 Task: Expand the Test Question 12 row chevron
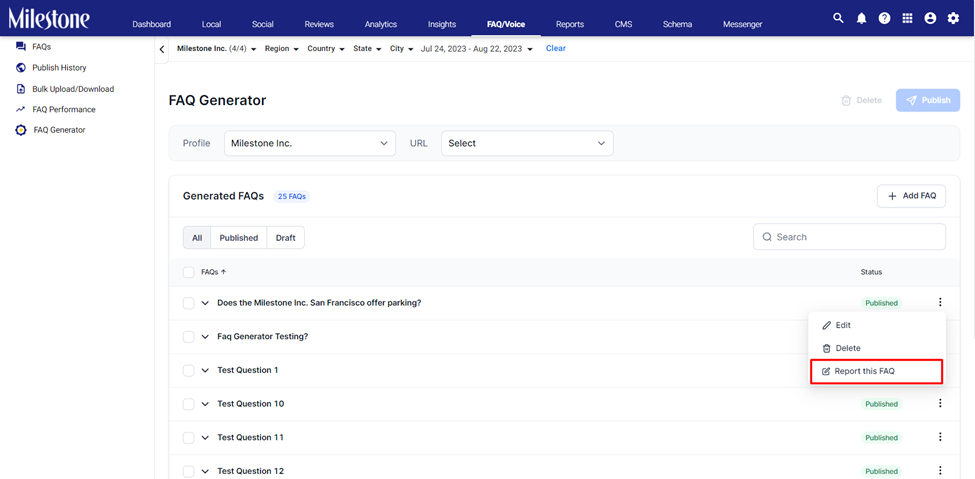(205, 471)
